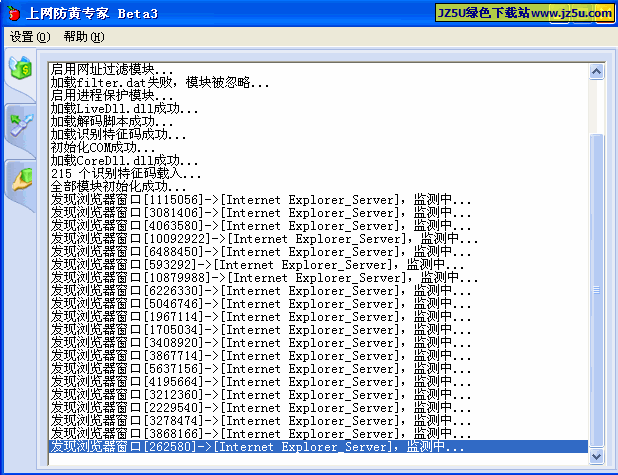This screenshot has width=618, height=475.
Task: Click the vertical scrollbar thumb
Action: (x=596, y=290)
